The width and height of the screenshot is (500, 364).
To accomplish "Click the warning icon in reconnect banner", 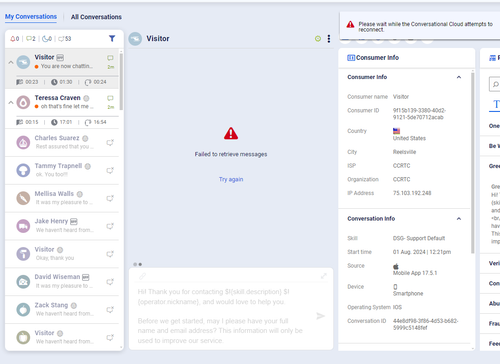I will tap(350, 25).
